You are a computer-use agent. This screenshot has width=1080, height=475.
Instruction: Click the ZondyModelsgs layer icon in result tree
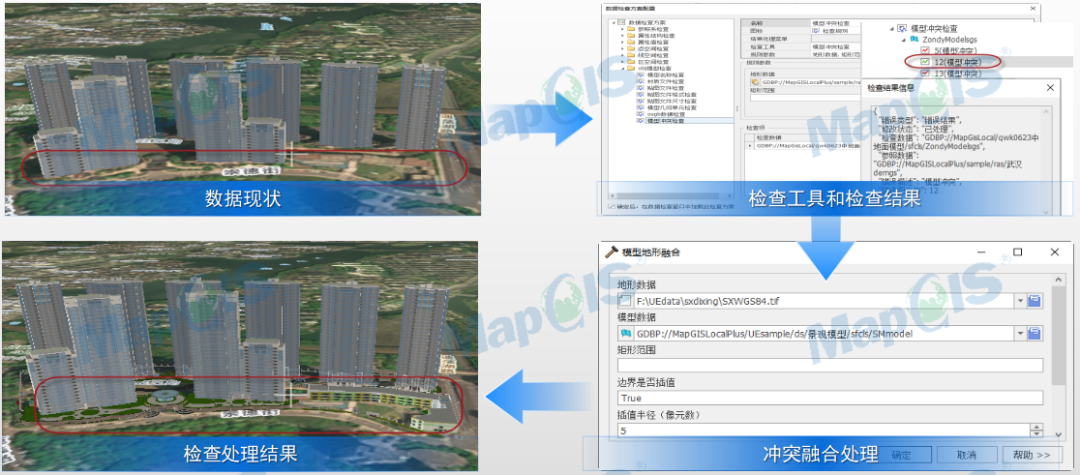click(x=914, y=39)
